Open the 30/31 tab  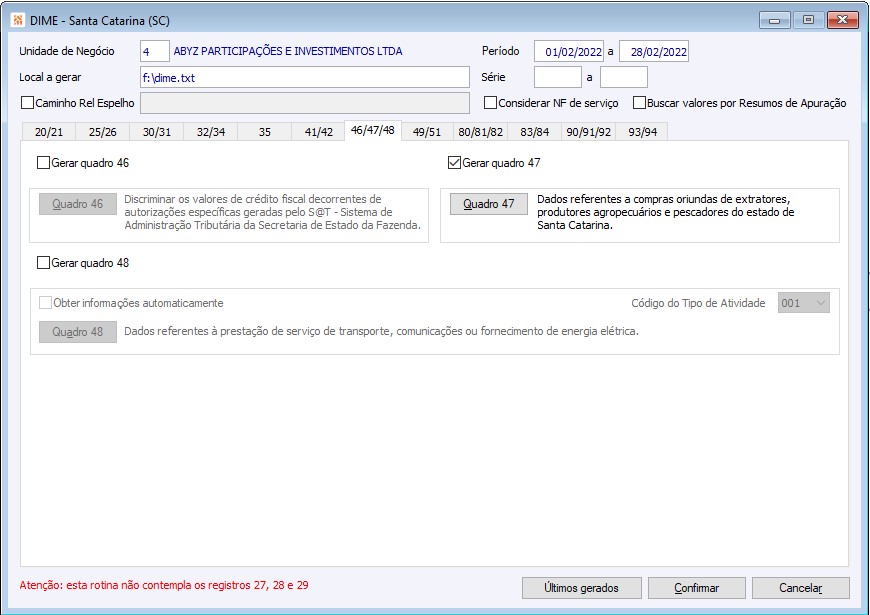click(156, 132)
